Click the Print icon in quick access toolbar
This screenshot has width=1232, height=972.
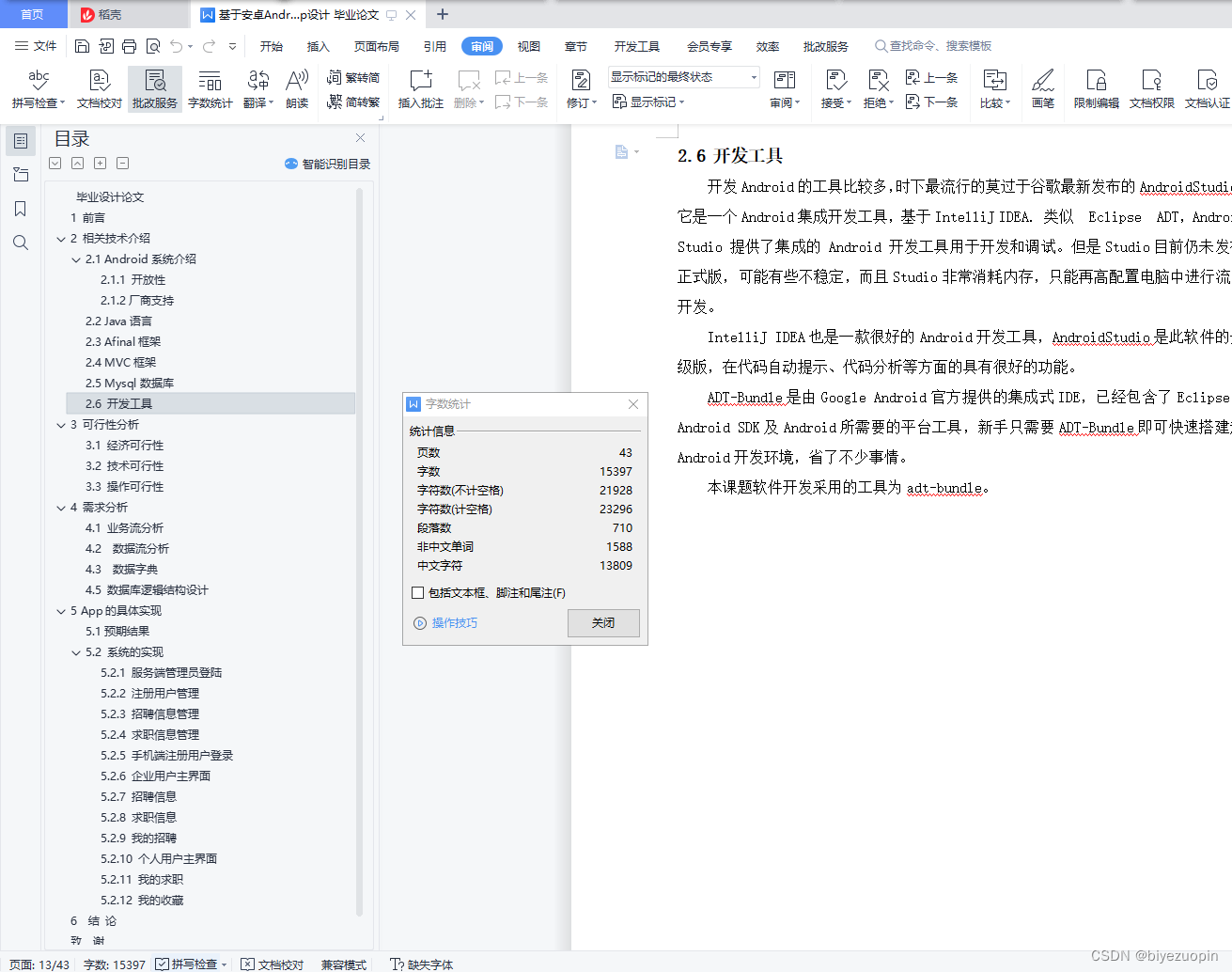tap(130, 46)
